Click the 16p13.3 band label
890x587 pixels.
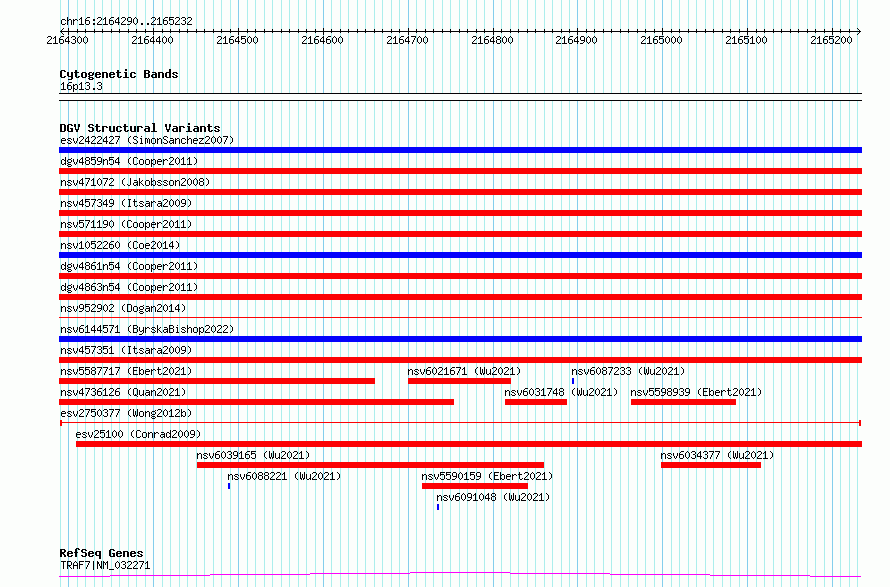click(x=81, y=87)
